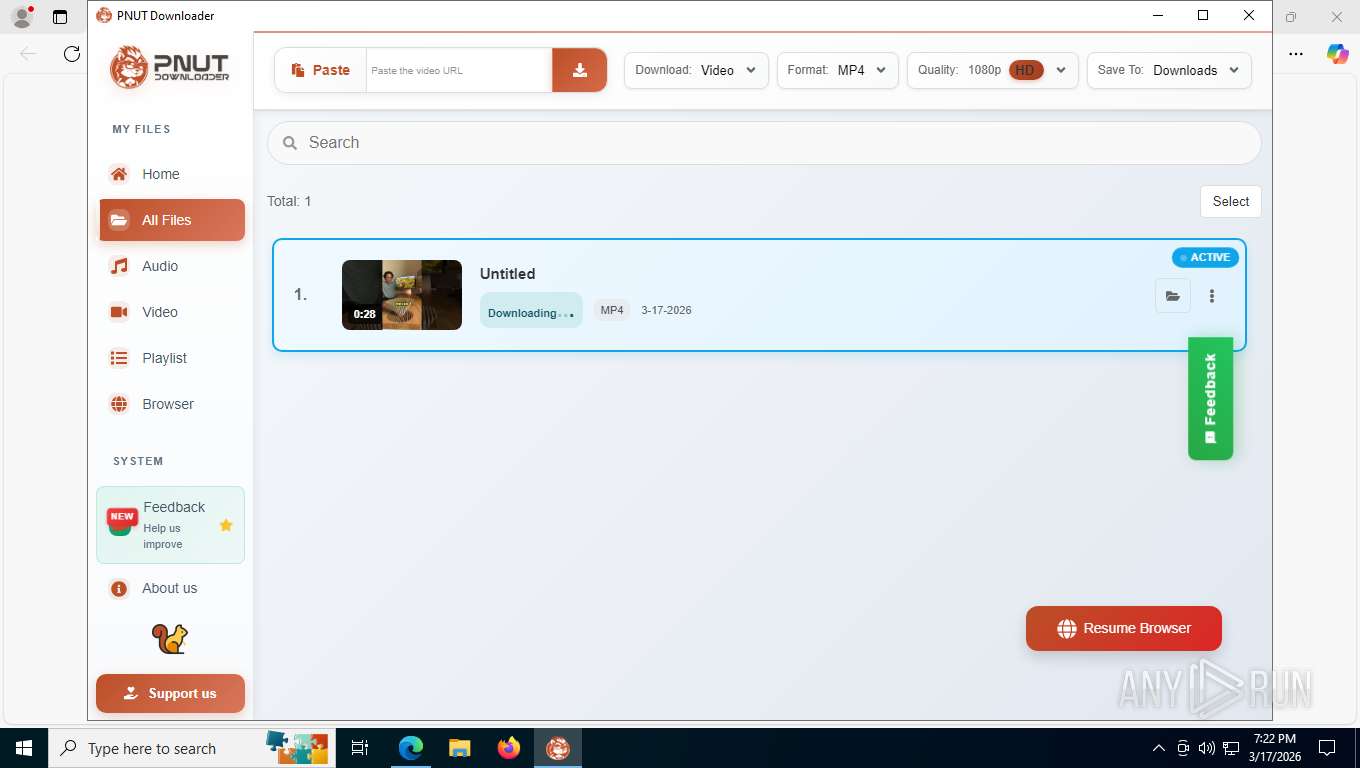This screenshot has height=768, width=1360.
Task: Click the volume speaker tray icon
Action: click(1207, 748)
